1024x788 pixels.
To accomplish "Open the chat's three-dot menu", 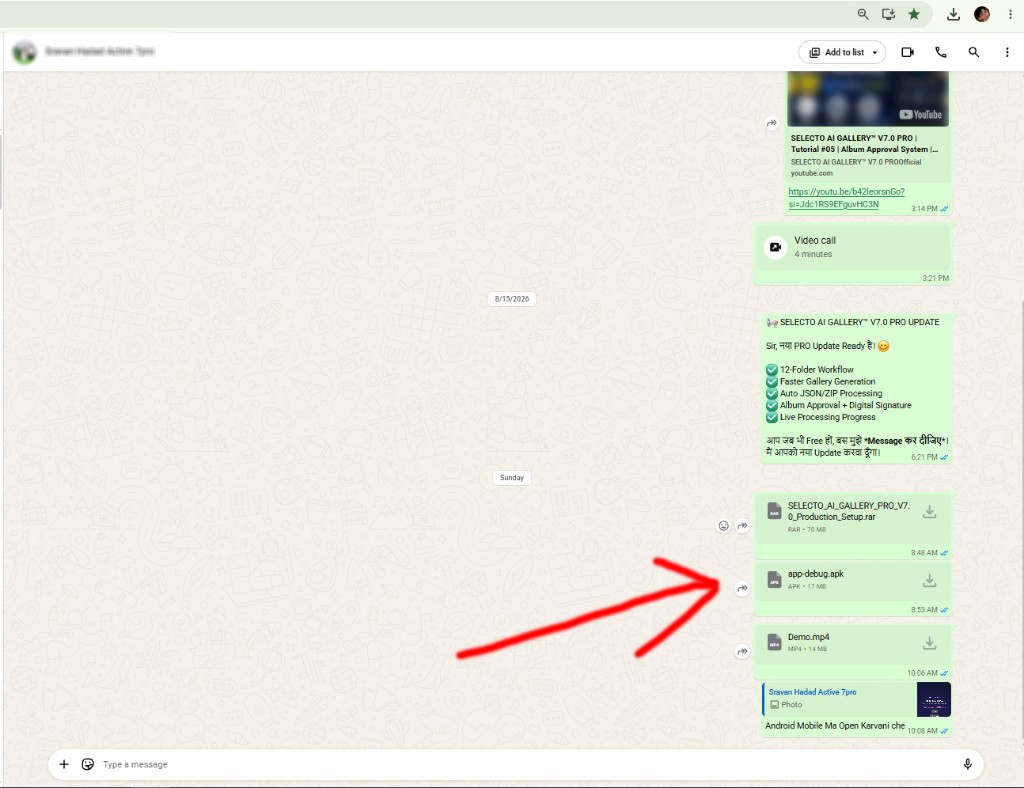I will pos(1006,52).
